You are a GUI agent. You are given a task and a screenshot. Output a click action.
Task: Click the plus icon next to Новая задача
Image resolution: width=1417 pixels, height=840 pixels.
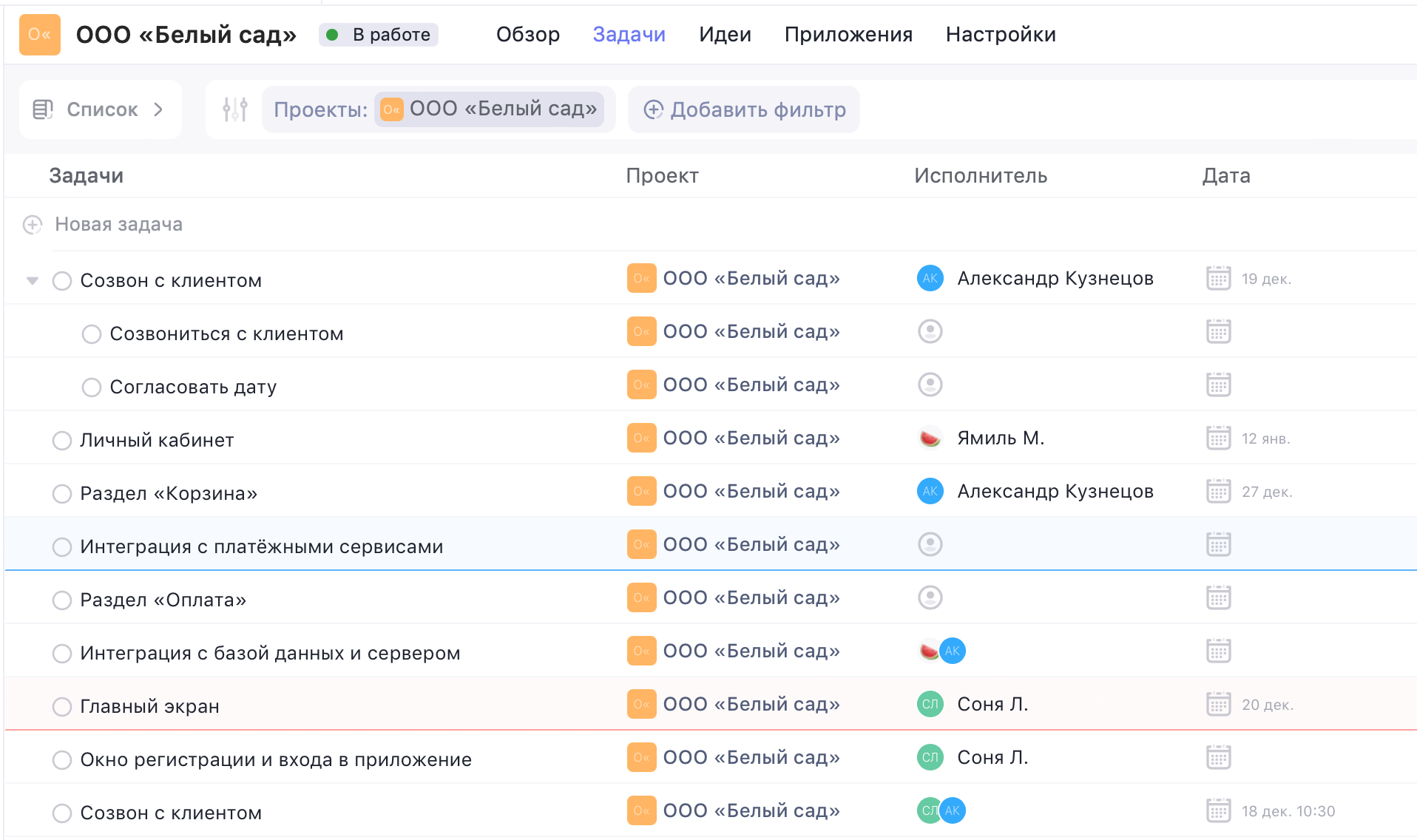[33, 225]
